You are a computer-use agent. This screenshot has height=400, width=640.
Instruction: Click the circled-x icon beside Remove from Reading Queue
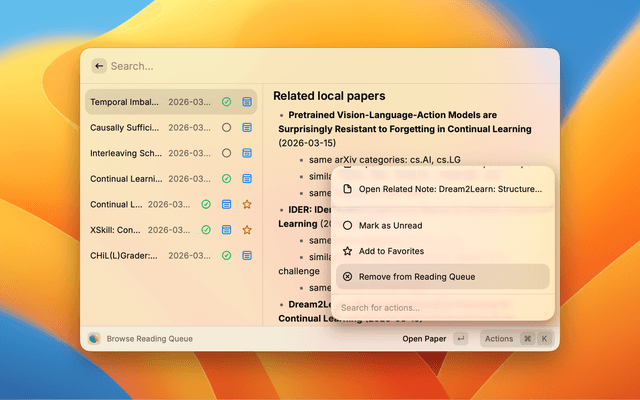point(347,276)
